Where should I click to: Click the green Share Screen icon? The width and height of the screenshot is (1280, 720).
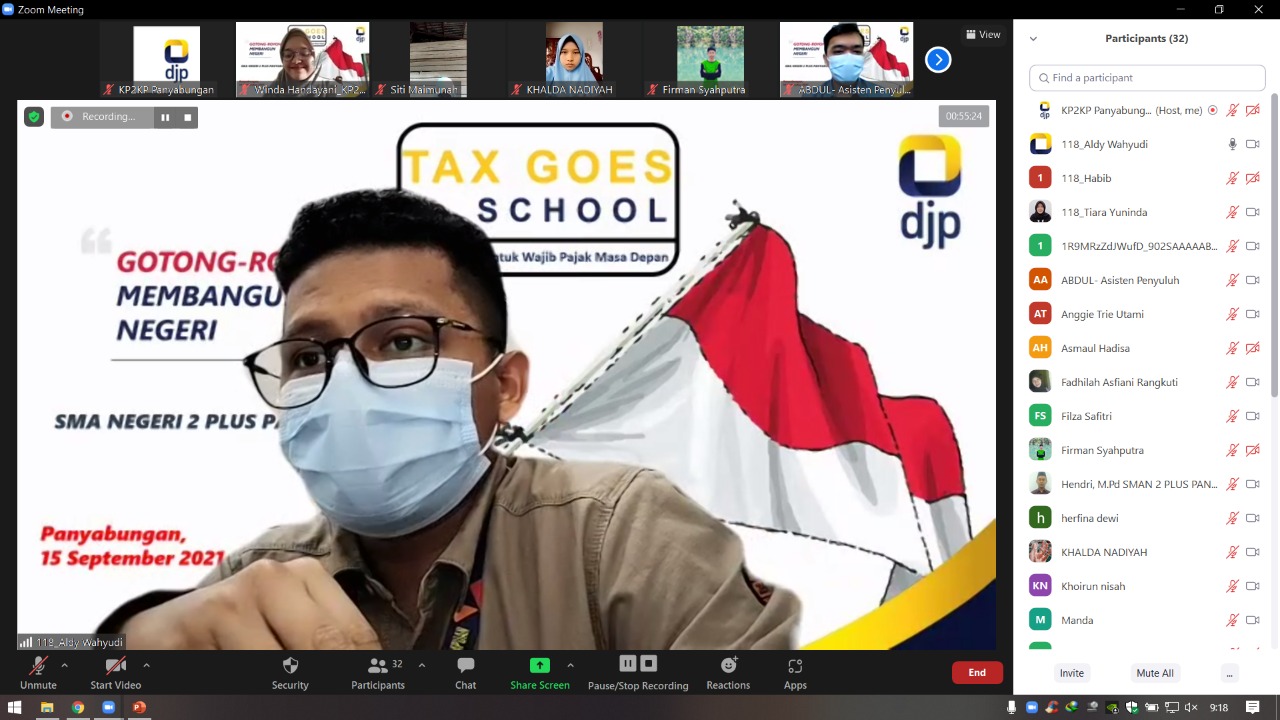click(540, 666)
